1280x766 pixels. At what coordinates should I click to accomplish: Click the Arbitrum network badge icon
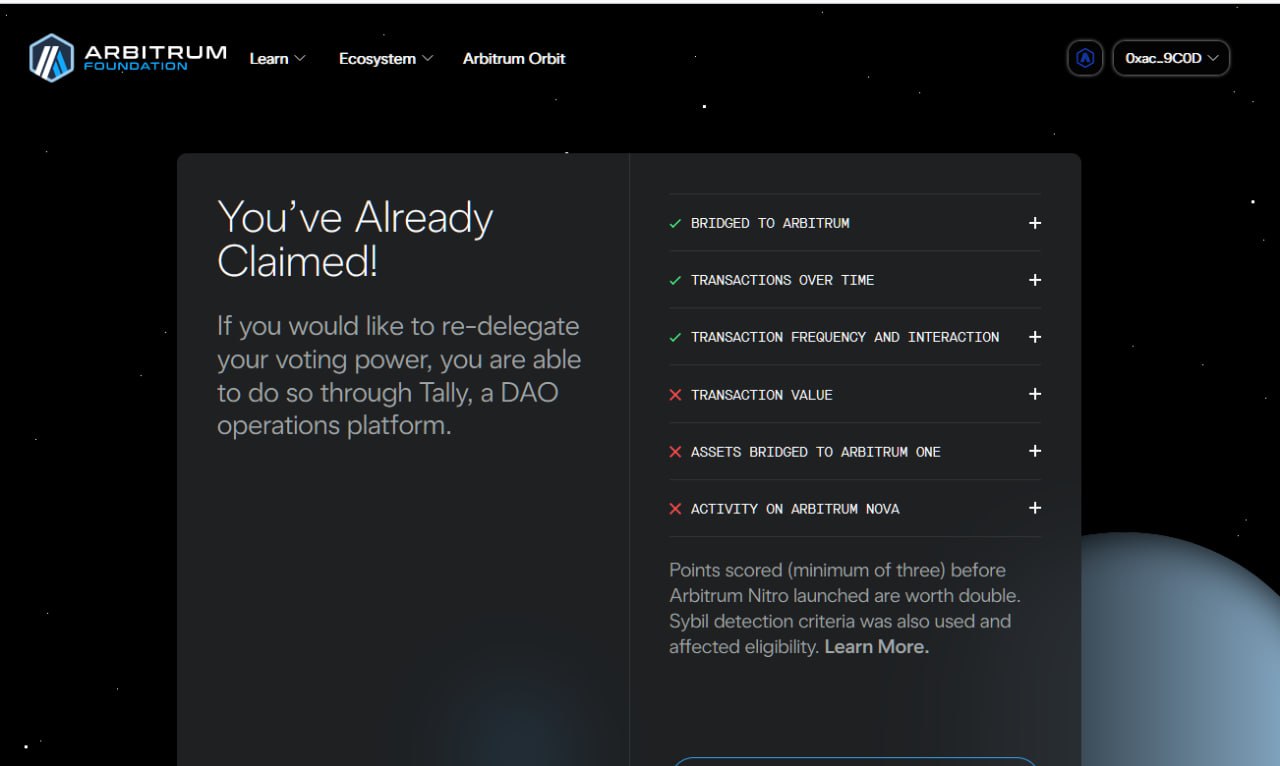[x=1085, y=58]
